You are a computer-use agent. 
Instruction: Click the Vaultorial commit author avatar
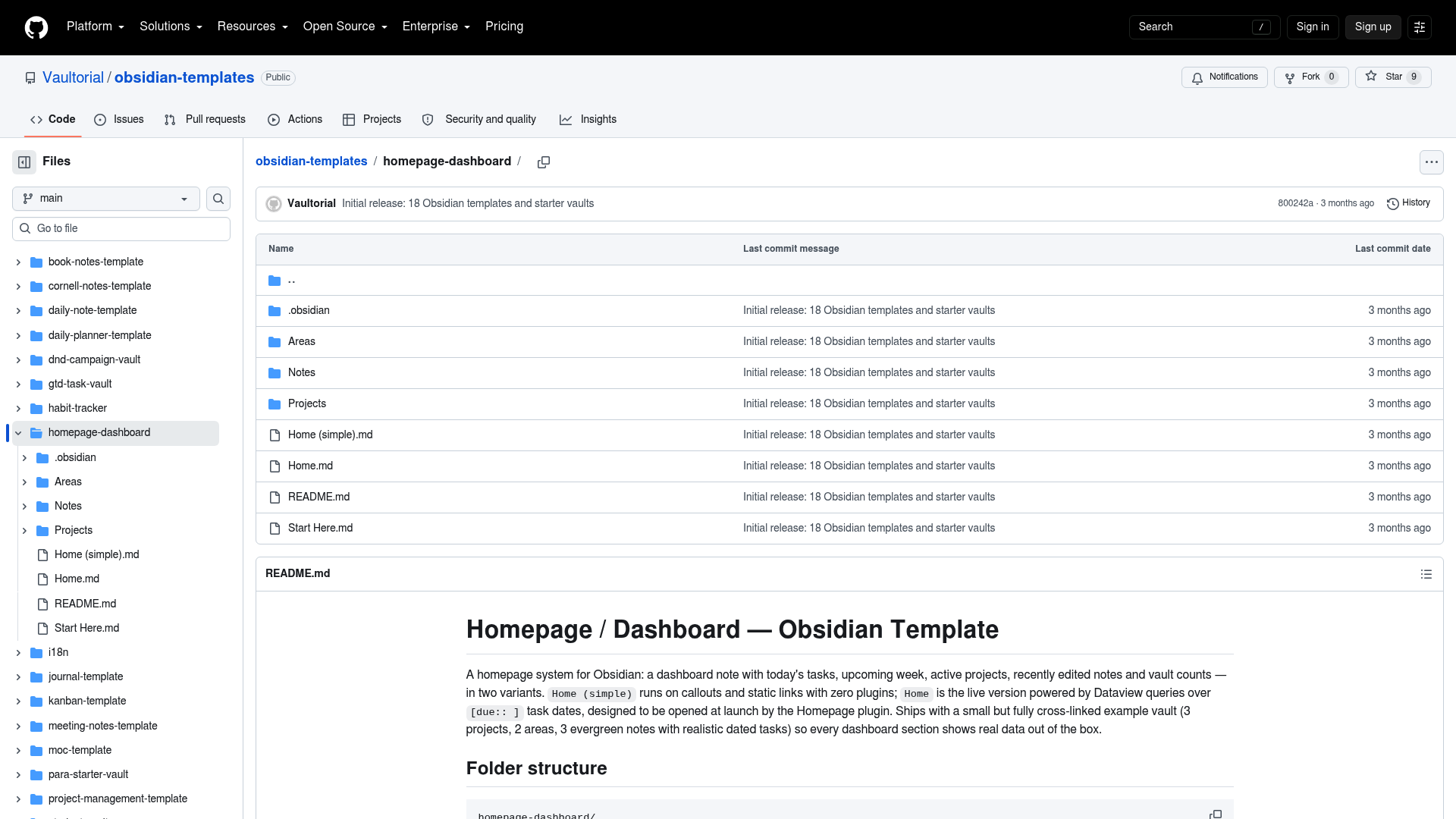click(x=274, y=204)
